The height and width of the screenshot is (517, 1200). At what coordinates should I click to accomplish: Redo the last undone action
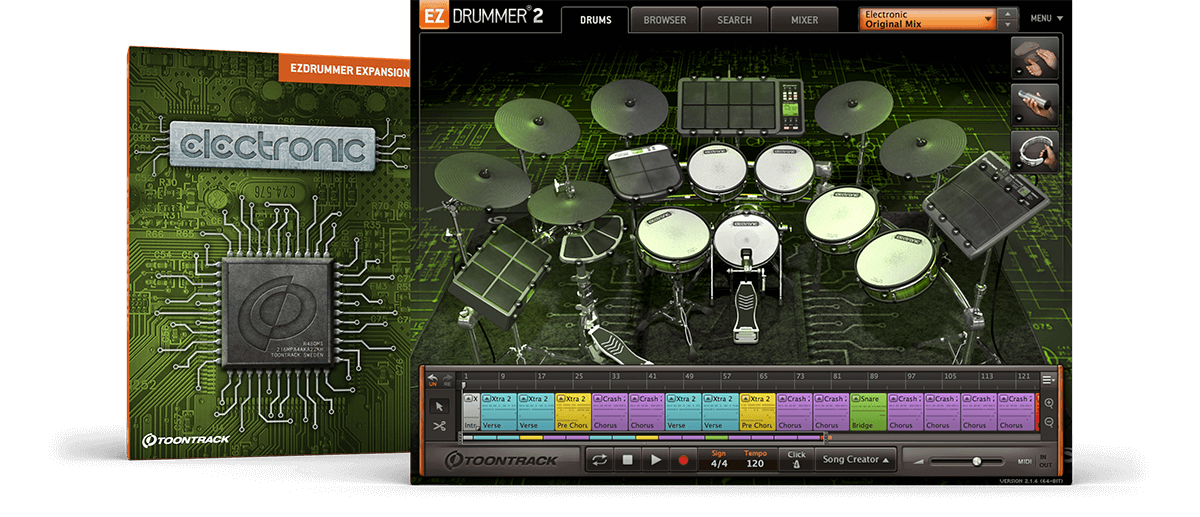click(x=446, y=378)
